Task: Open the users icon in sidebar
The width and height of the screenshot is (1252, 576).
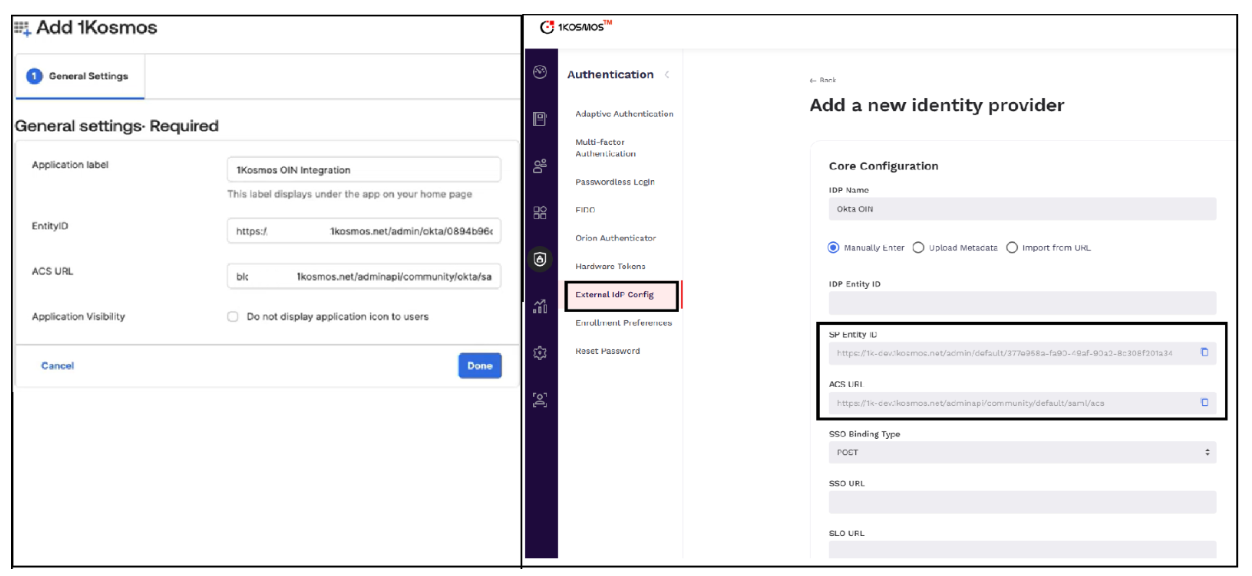Action: 541,166
